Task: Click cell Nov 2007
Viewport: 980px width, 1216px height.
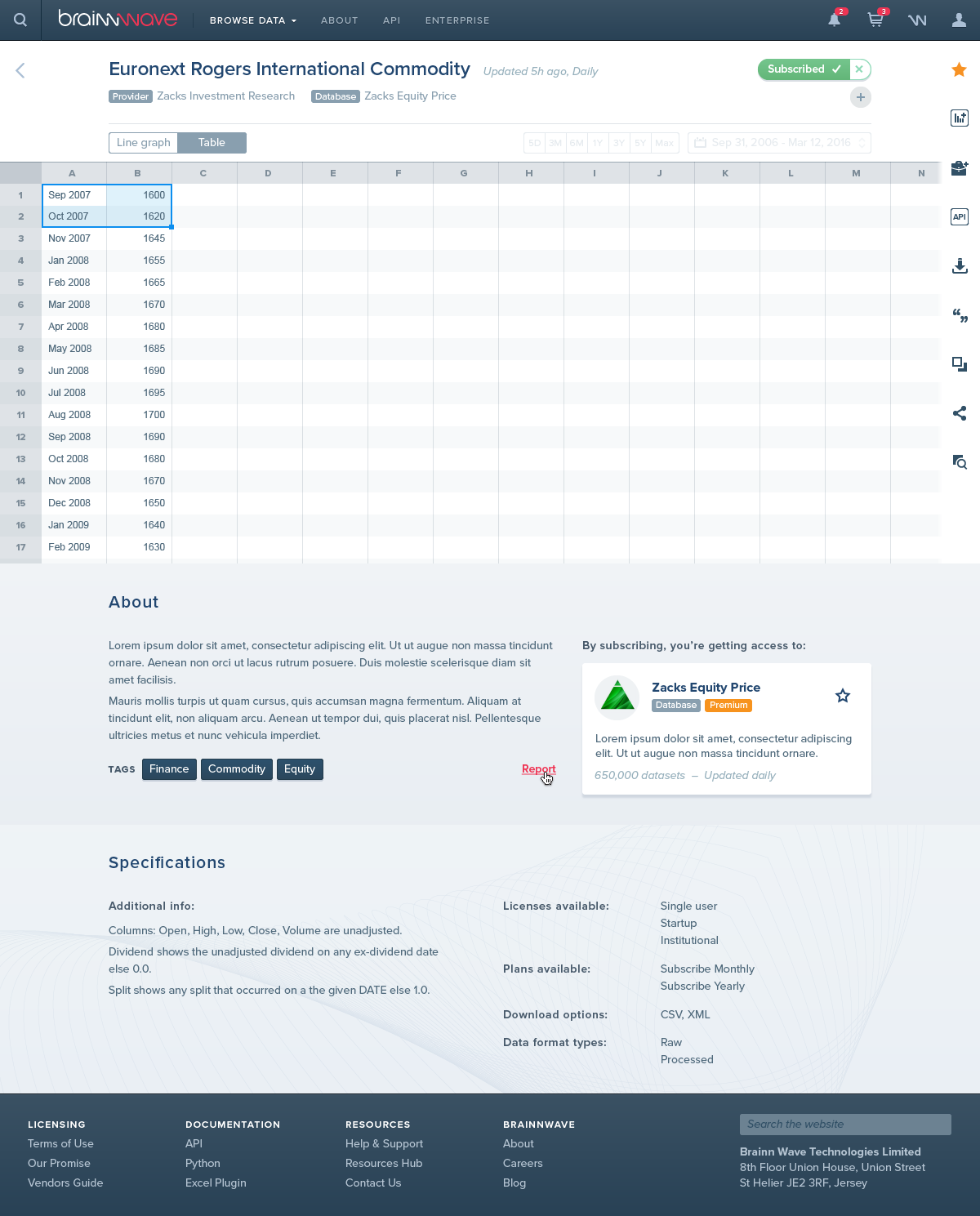Action: (x=73, y=238)
